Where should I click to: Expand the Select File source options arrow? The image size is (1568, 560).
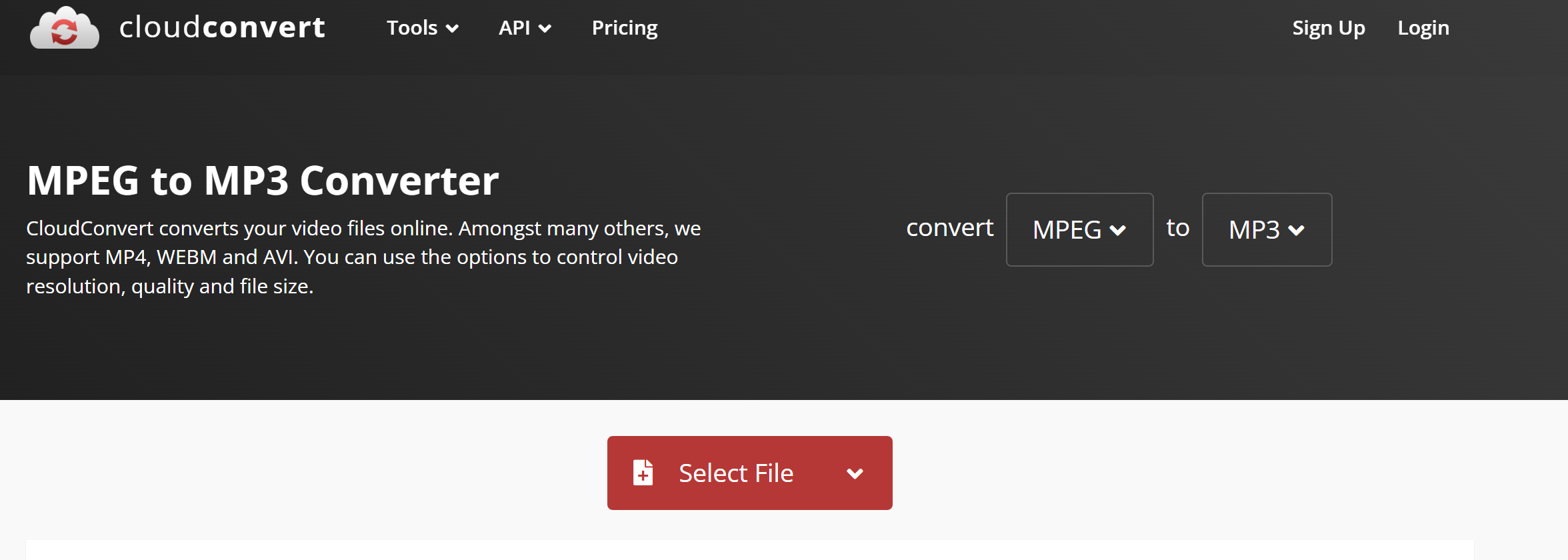pos(855,473)
